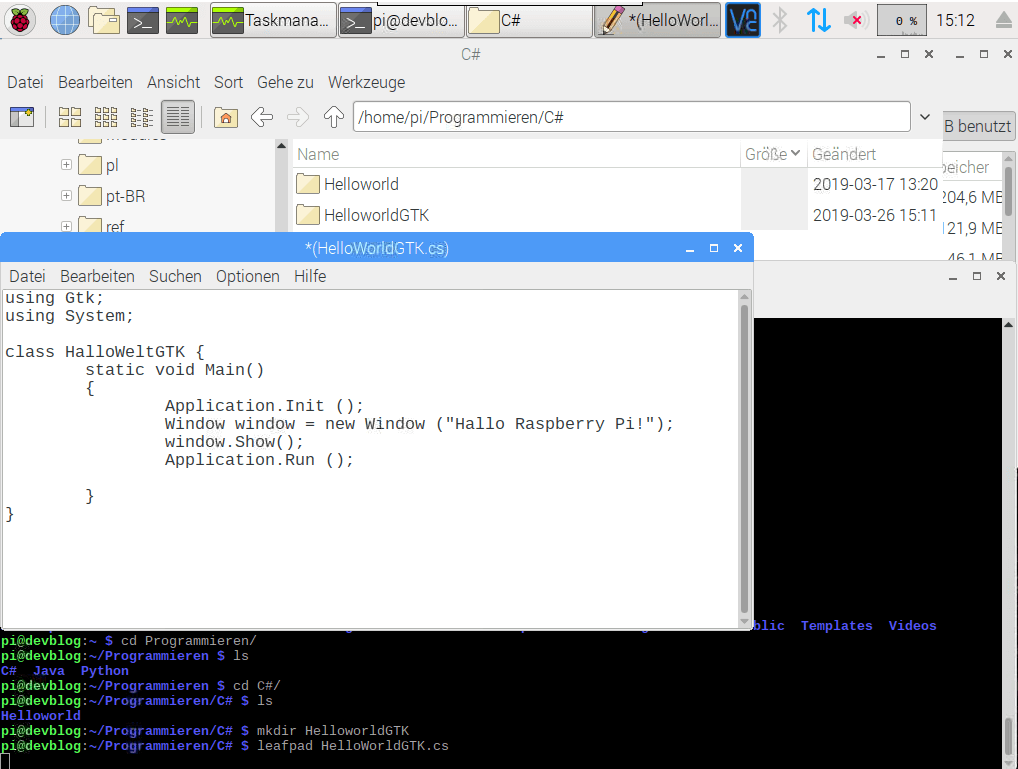Navigate back with the left arrow
Viewport: 1018px width, 769px height.
(x=262, y=117)
